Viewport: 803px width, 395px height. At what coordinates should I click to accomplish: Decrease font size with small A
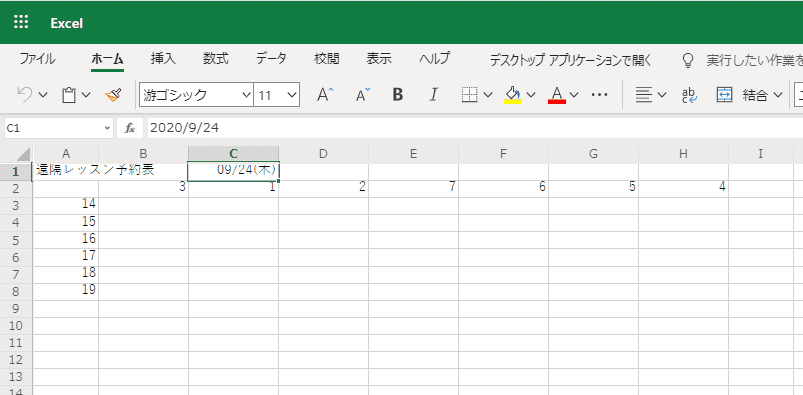pyautogui.click(x=363, y=95)
